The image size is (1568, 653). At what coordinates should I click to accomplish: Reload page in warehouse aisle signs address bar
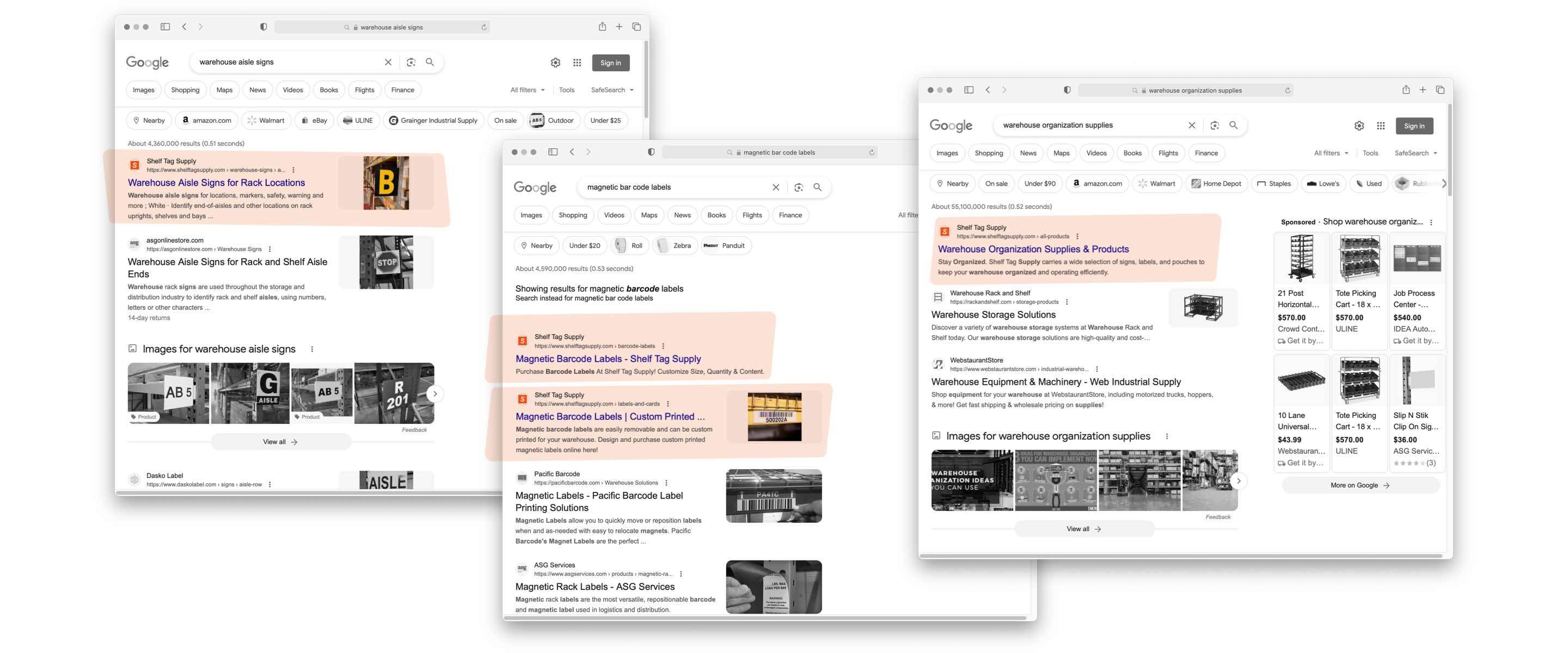483,27
